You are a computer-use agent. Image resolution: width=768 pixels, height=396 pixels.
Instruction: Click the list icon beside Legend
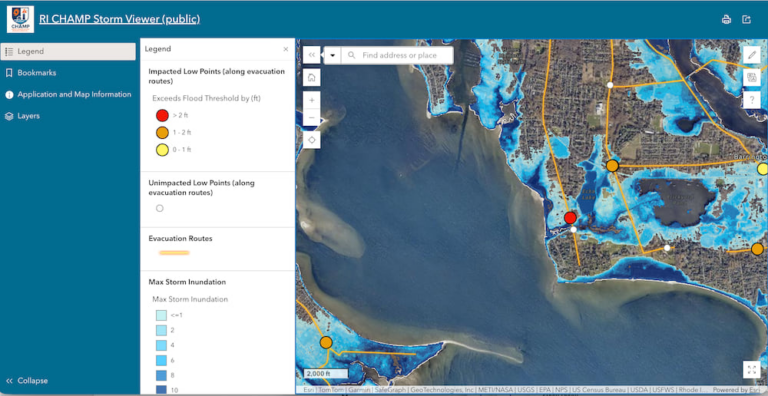tap(9, 51)
